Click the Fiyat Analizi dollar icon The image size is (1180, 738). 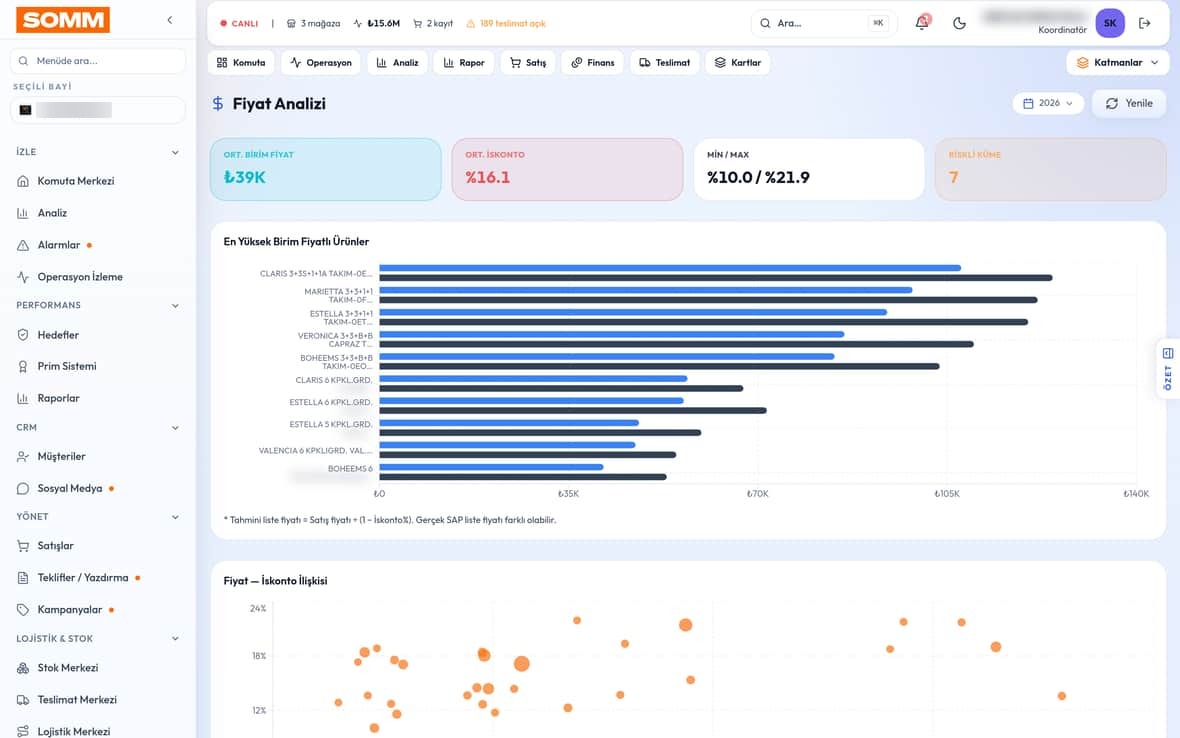pos(217,104)
